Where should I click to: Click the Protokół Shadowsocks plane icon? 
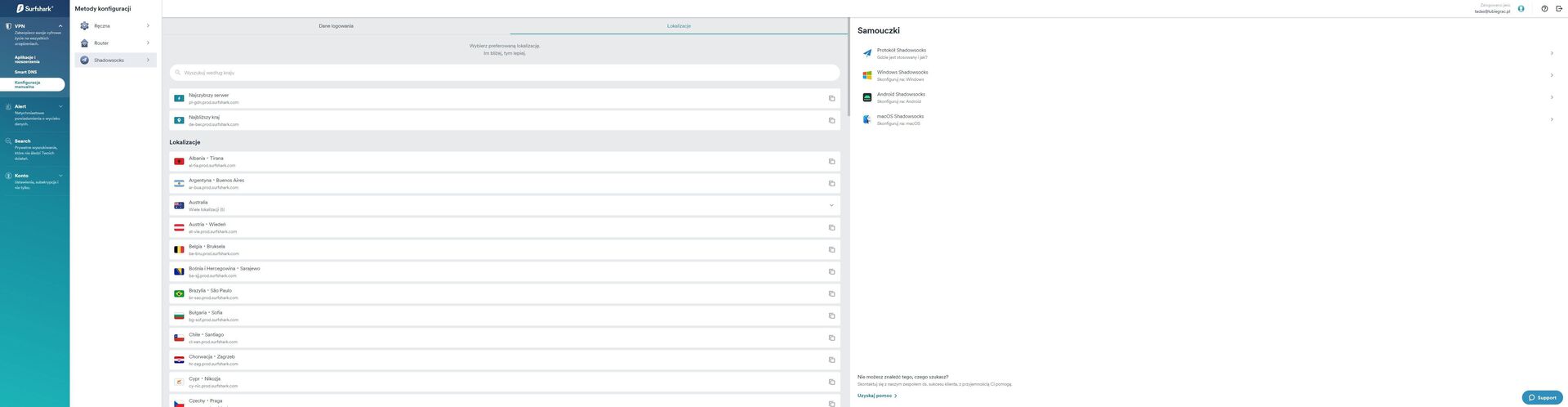pos(866,53)
